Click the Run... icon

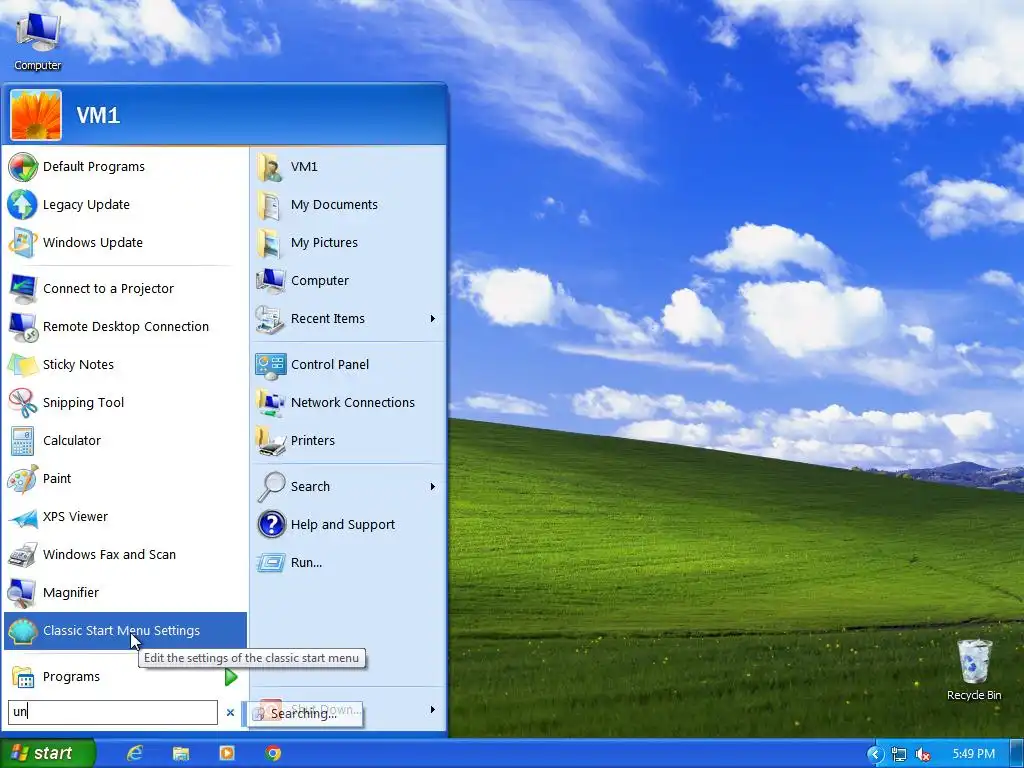(270, 562)
